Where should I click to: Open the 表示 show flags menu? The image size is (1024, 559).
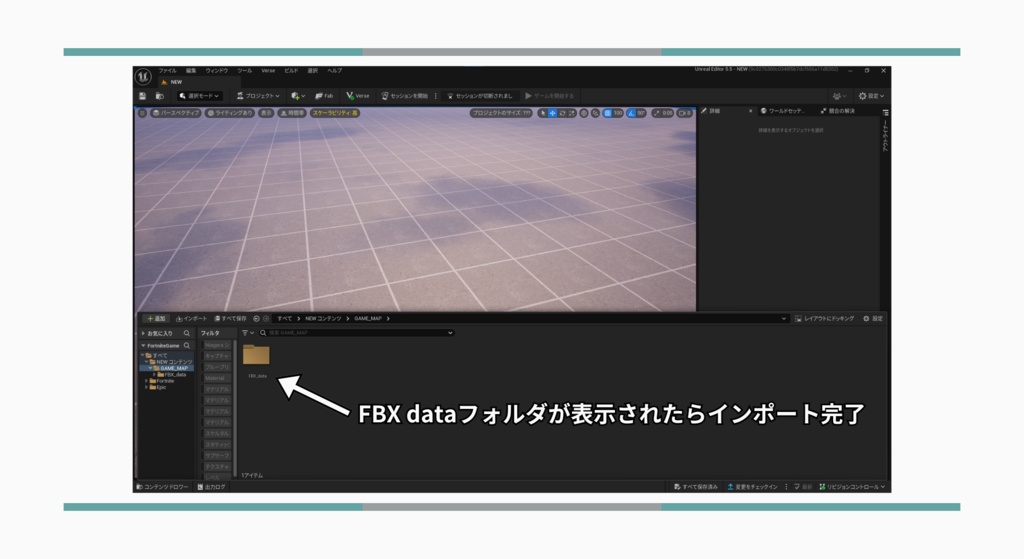(x=266, y=113)
